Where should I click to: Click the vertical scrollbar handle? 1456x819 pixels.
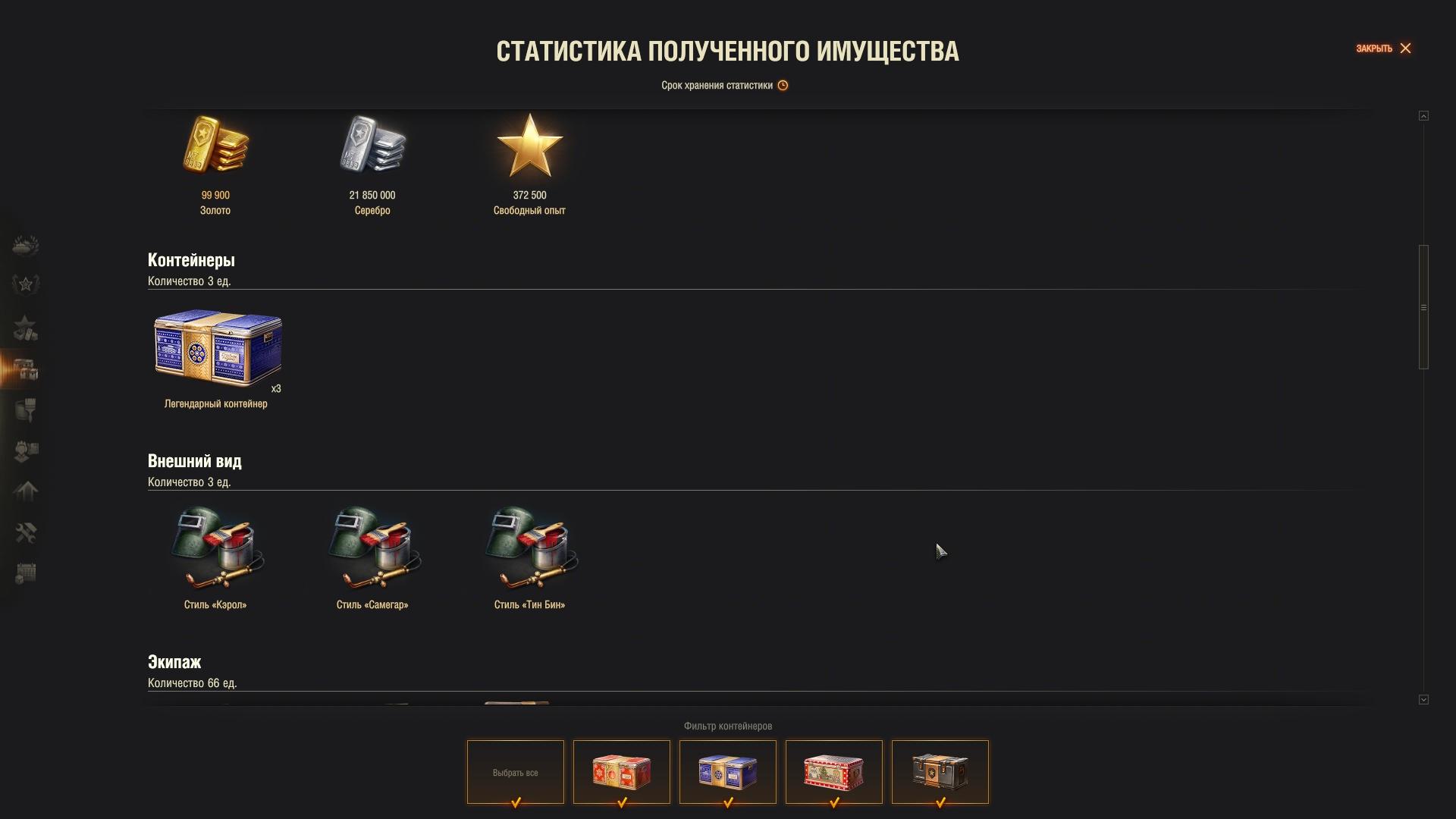pyautogui.click(x=1423, y=307)
